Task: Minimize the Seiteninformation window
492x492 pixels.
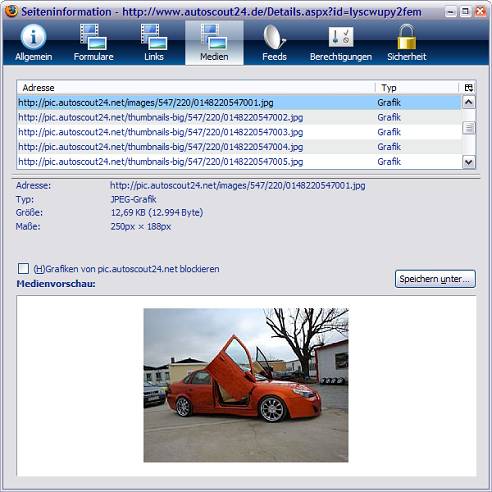Action: click(x=451, y=12)
